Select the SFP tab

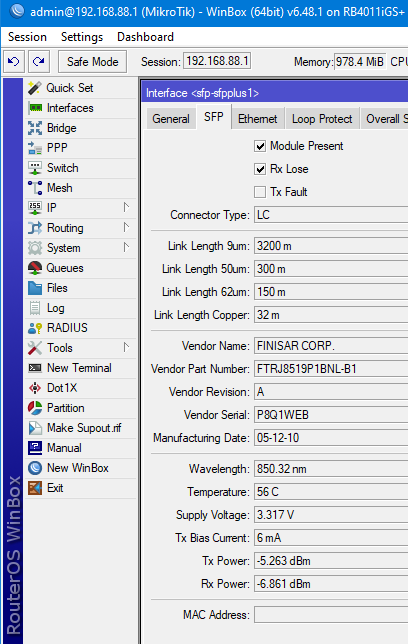pyautogui.click(x=214, y=117)
